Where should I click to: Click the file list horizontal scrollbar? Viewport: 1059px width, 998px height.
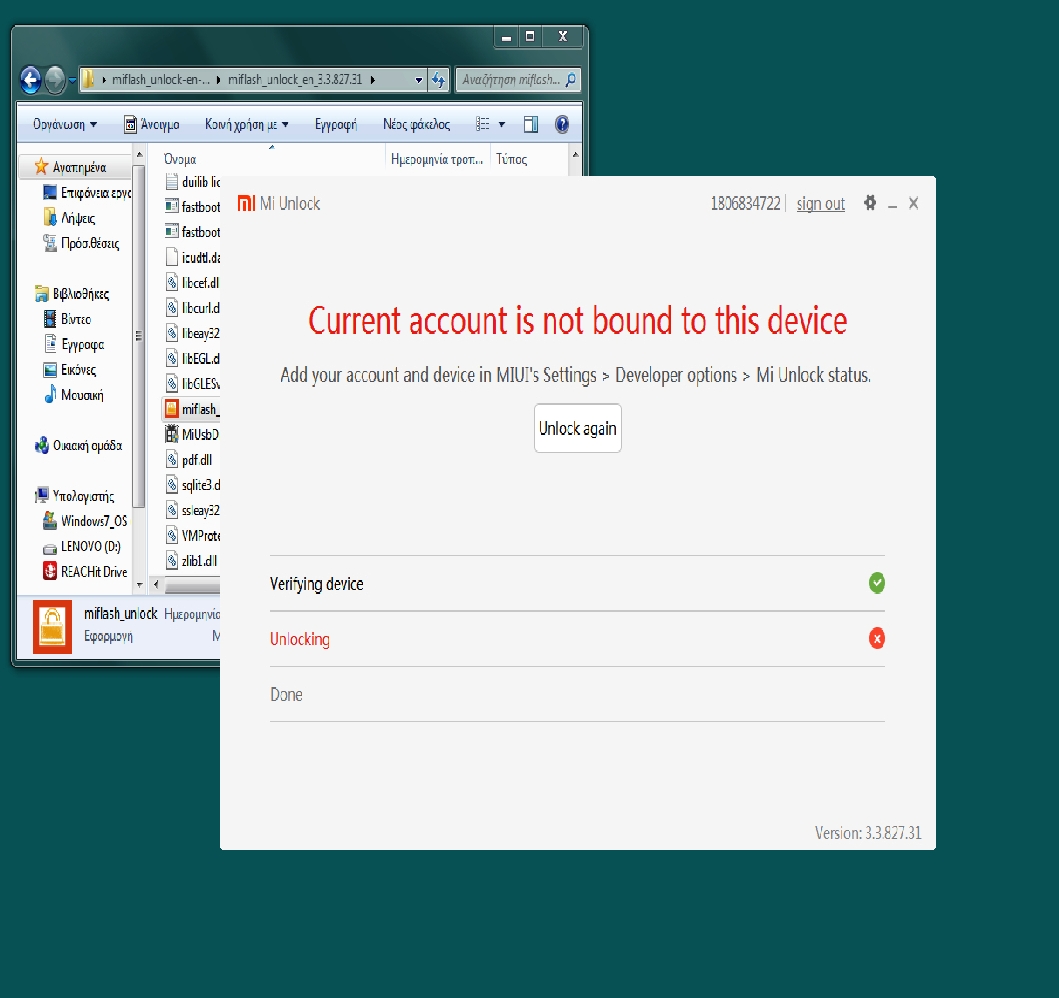click(x=192, y=585)
